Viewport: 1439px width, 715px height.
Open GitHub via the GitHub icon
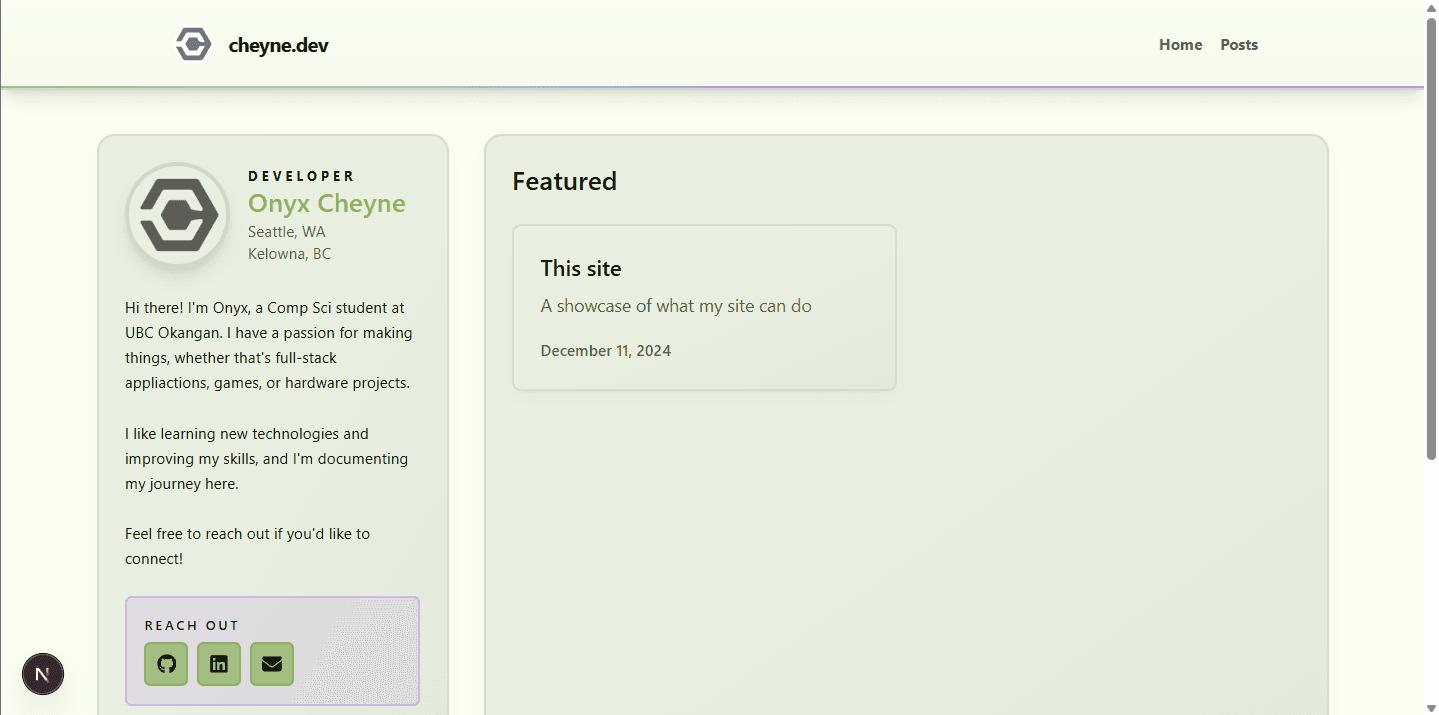click(165, 663)
